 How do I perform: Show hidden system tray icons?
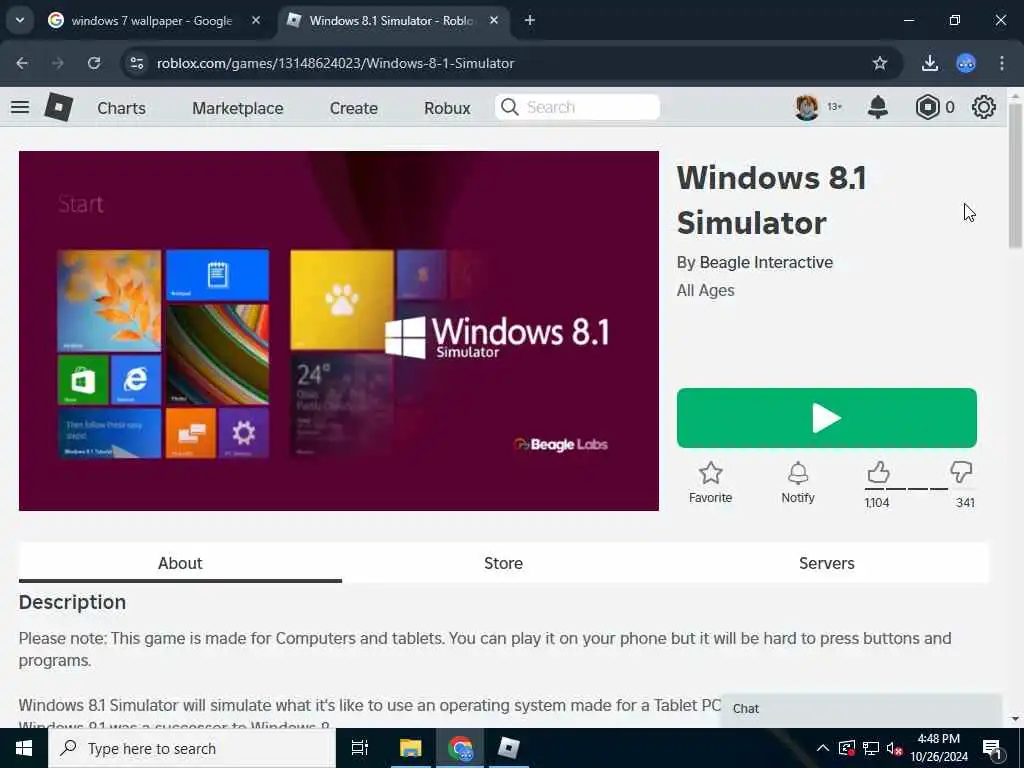[x=823, y=748]
